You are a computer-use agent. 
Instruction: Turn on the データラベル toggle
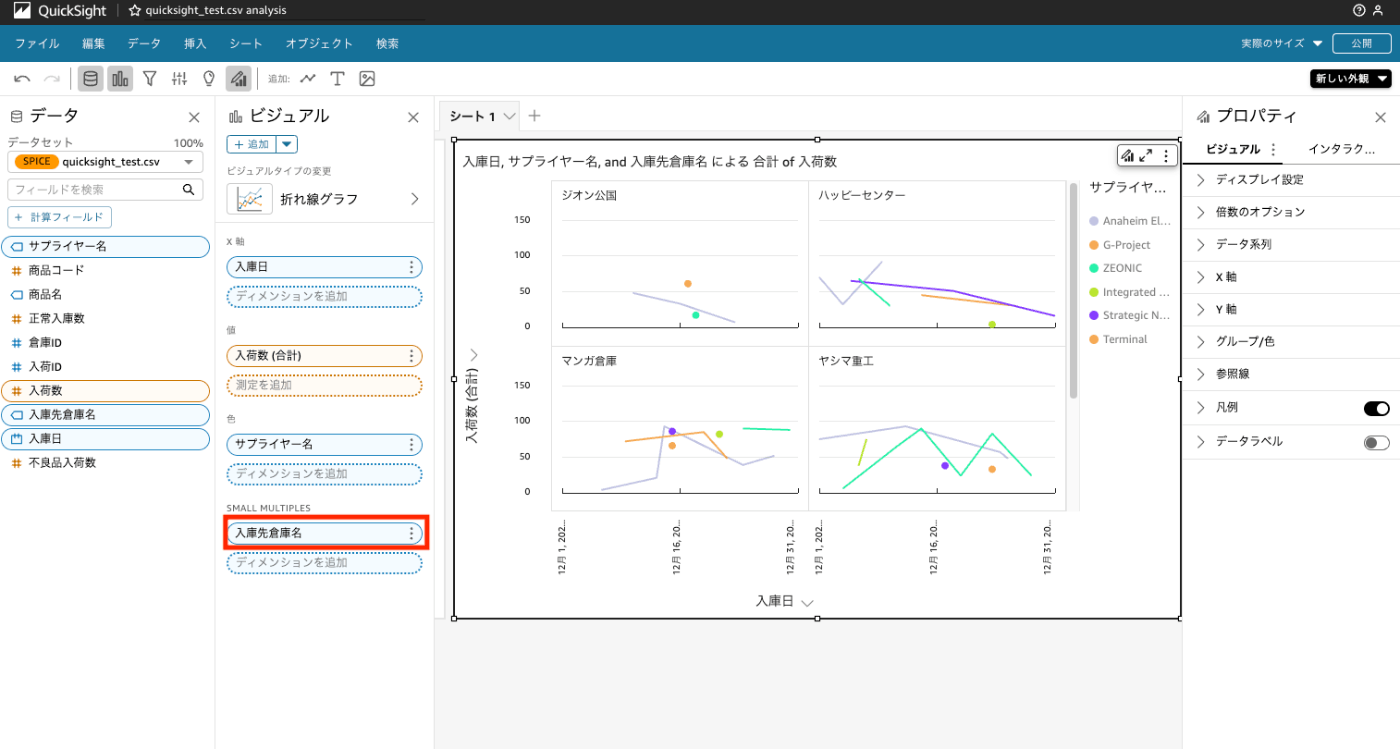(x=1376, y=442)
